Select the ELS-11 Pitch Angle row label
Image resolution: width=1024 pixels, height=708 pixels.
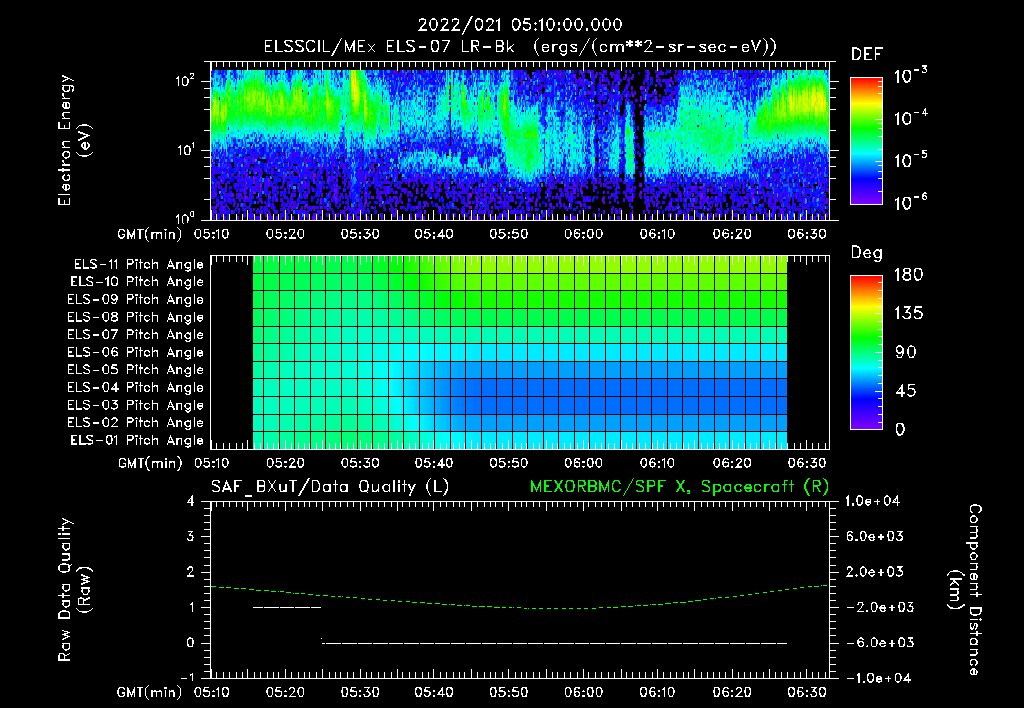pos(138,265)
